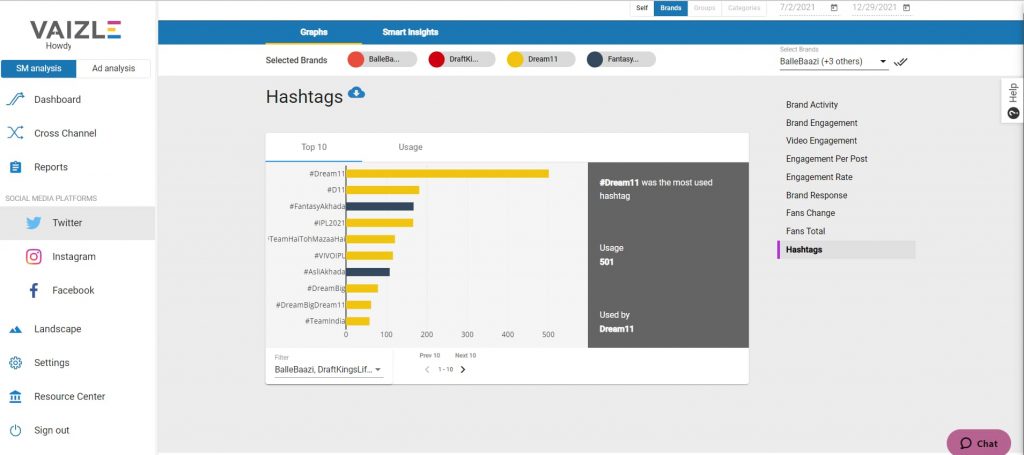
Task: Toggle the Fantasy brand chip
Action: 621,59
